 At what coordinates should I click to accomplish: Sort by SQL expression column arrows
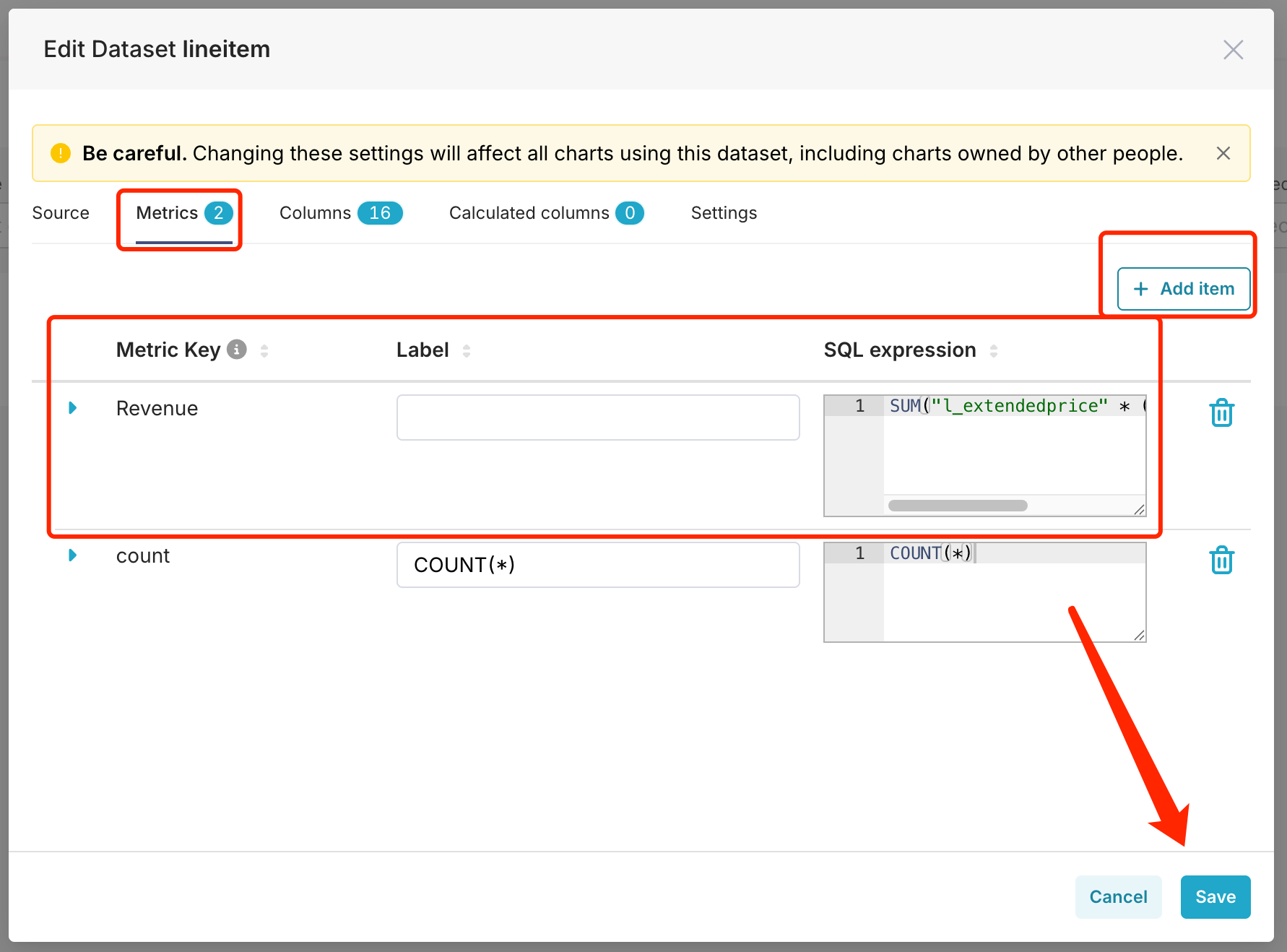pos(994,350)
